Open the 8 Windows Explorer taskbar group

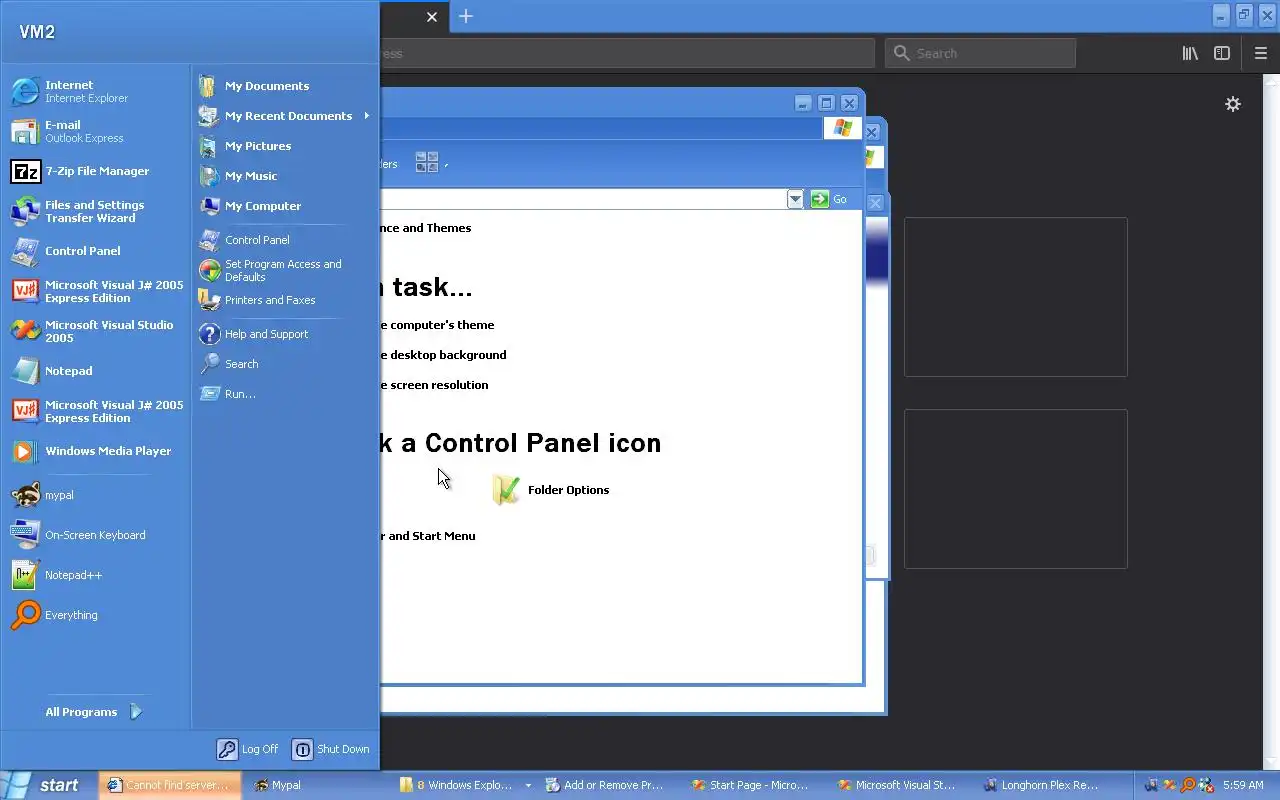pyautogui.click(x=464, y=785)
